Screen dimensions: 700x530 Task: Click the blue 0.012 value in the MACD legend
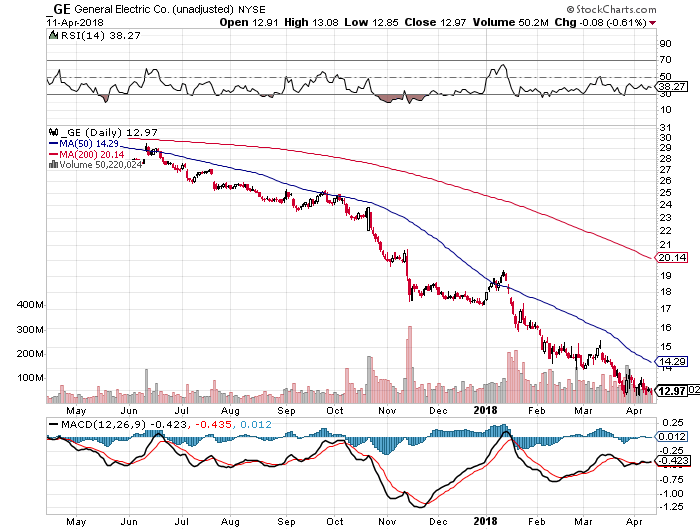[255, 425]
